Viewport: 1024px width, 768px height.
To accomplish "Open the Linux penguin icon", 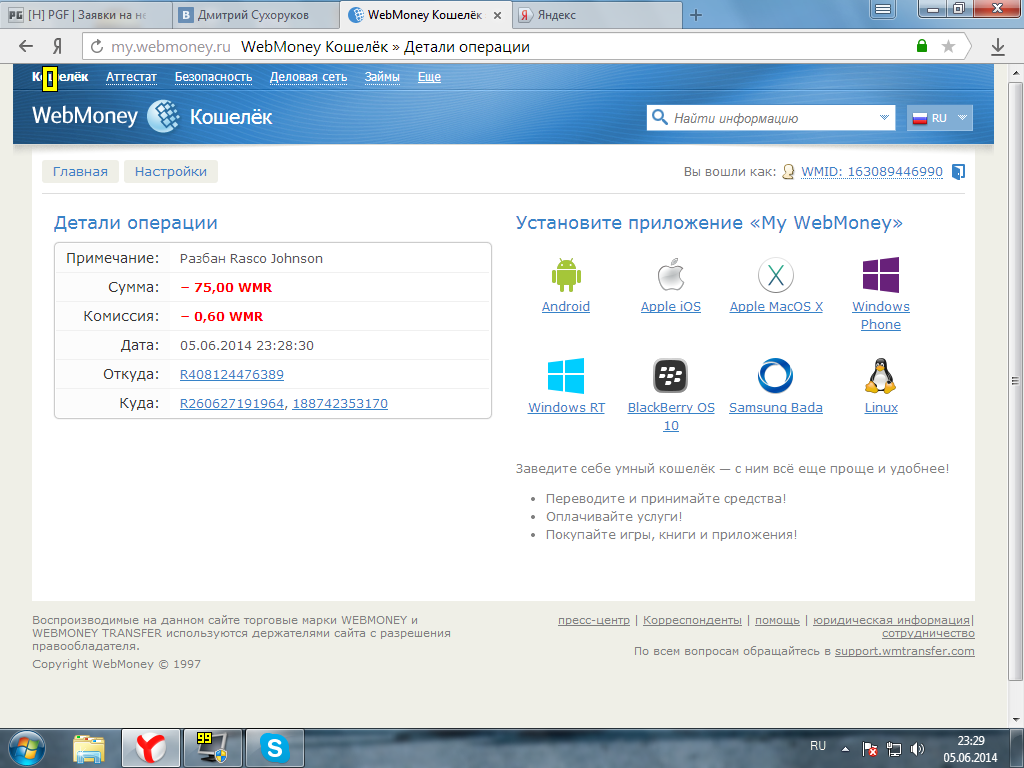I will 880,376.
